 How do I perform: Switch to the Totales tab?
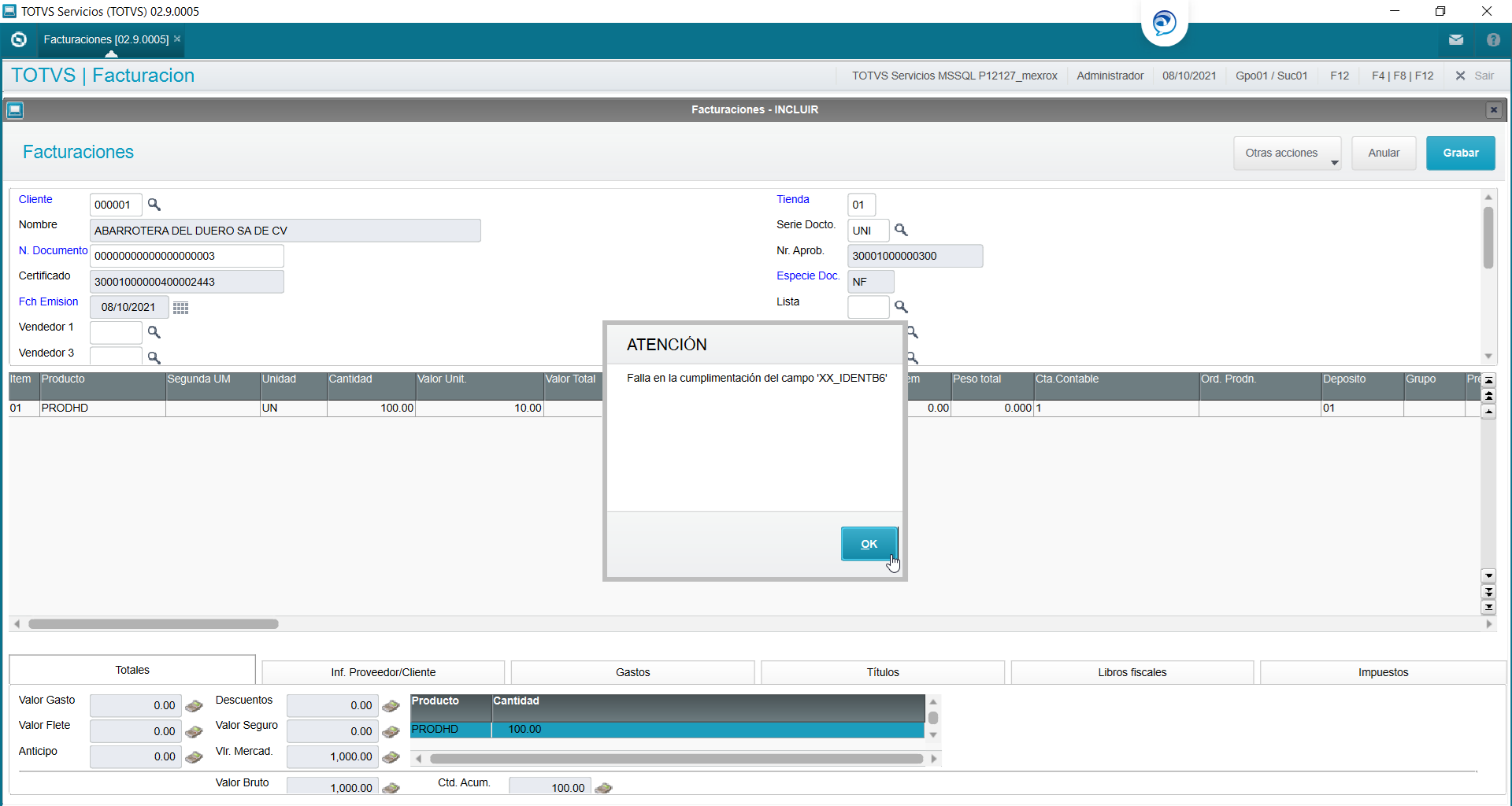pos(132,670)
